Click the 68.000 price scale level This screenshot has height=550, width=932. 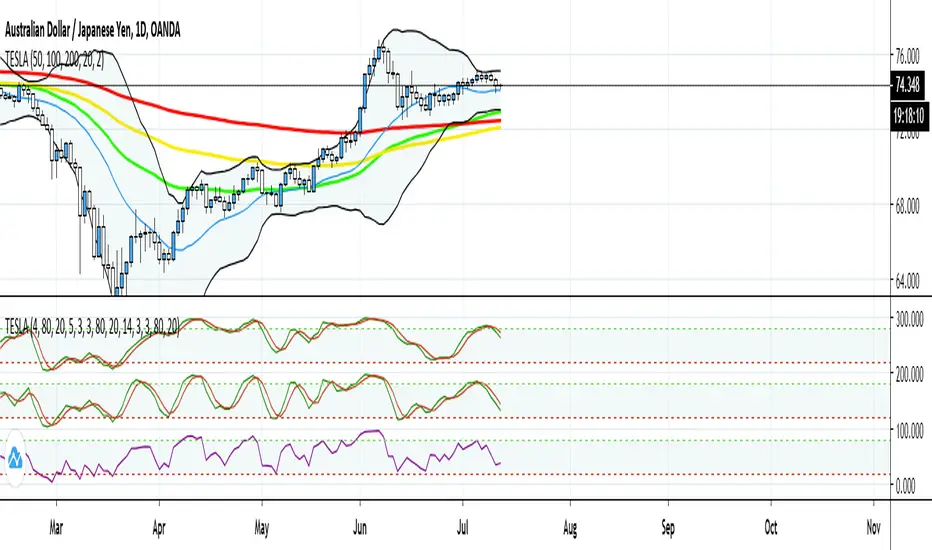tap(908, 206)
